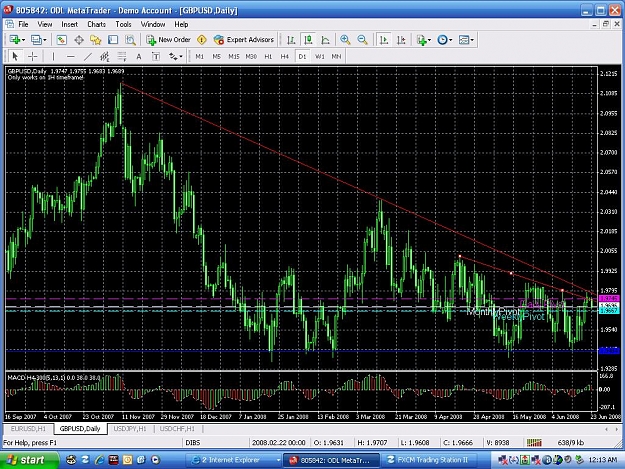
Task: Toggle chart shift
Action: point(401,40)
